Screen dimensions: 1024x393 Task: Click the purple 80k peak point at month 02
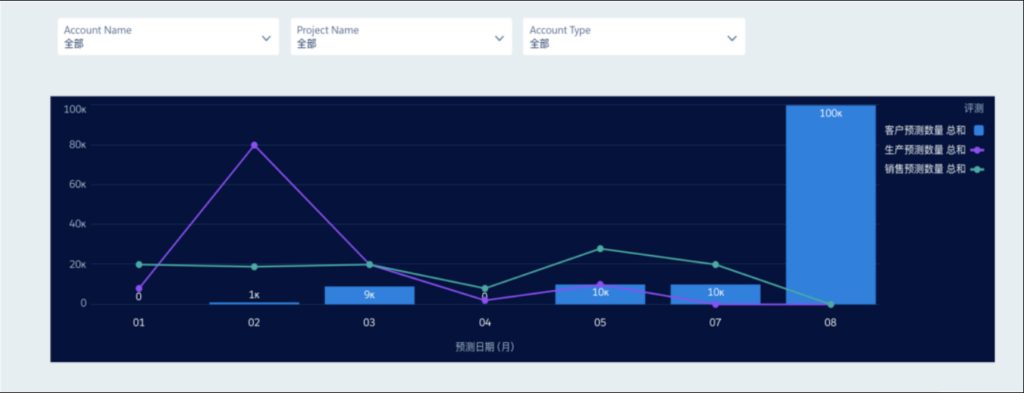click(254, 145)
